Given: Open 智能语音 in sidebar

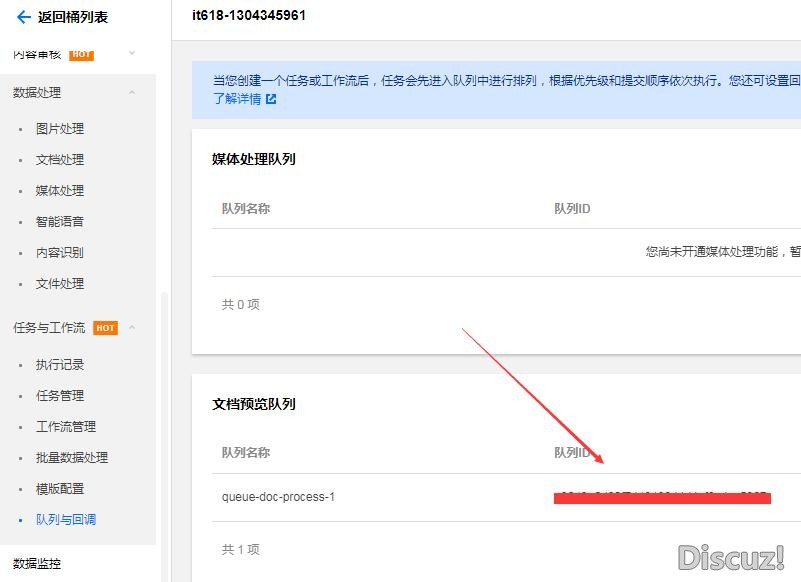Looking at the screenshot, I should tap(60, 222).
